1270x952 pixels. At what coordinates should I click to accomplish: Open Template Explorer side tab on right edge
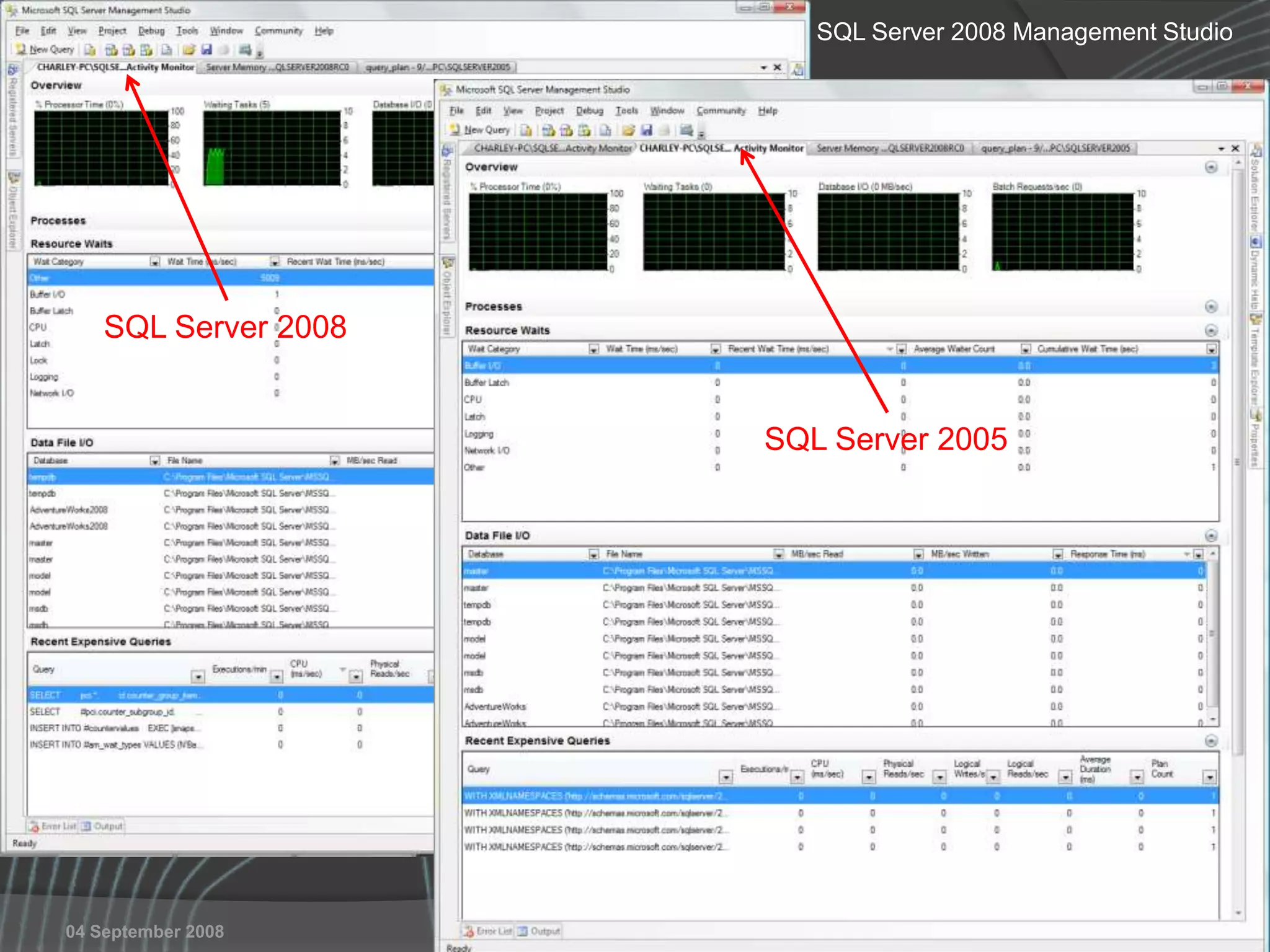pos(1255,359)
